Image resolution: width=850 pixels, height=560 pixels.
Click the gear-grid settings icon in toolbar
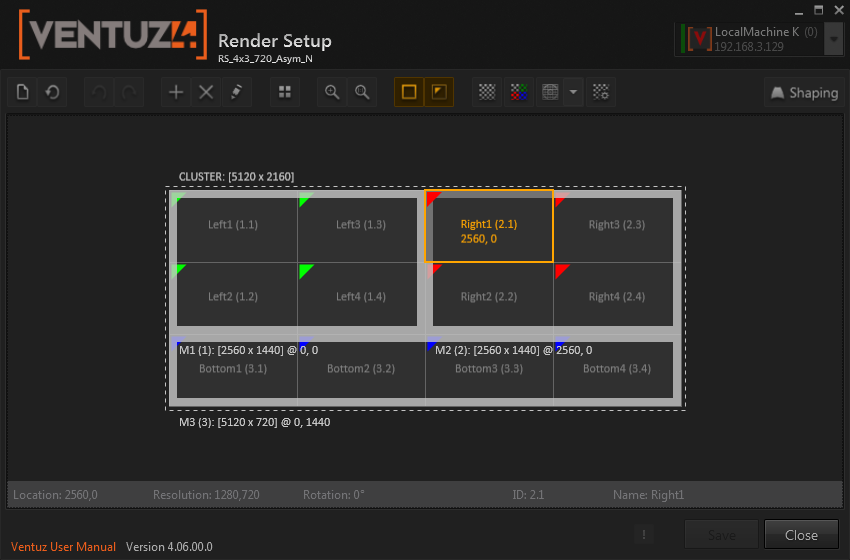[600, 92]
